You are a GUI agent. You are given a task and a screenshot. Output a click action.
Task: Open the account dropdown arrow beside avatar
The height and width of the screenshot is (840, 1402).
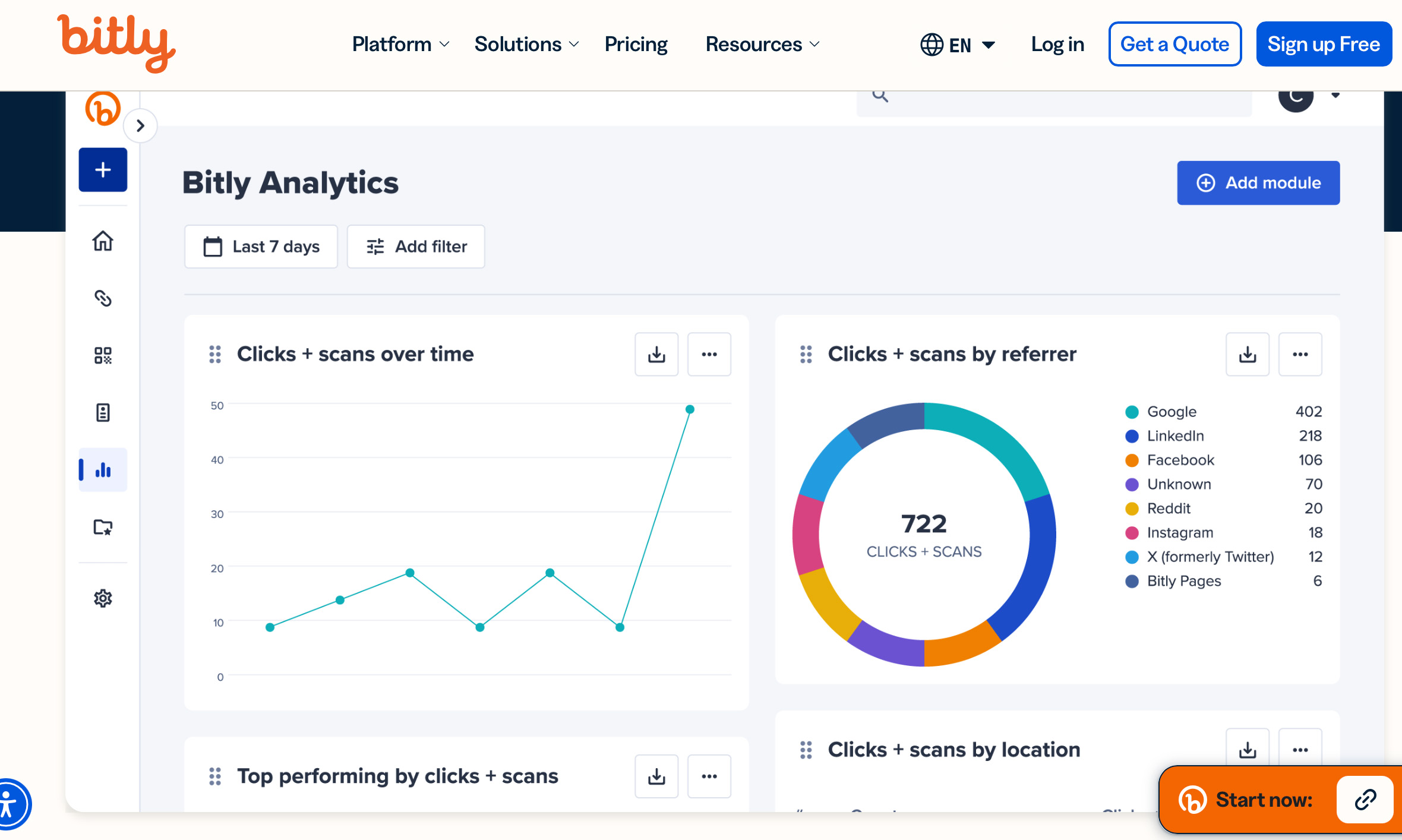click(x=1335, y=95)
